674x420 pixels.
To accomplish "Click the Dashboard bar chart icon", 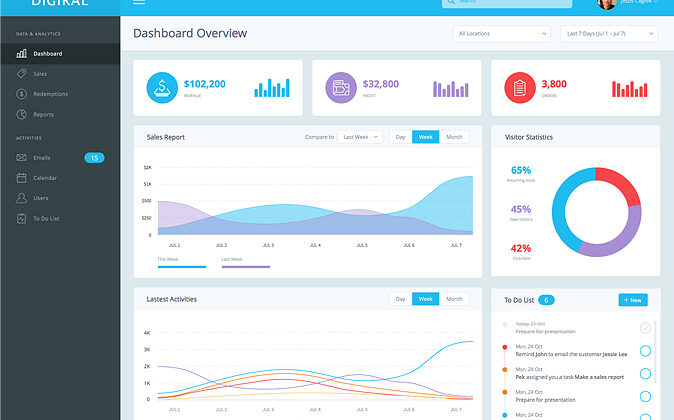I will 21,53.
